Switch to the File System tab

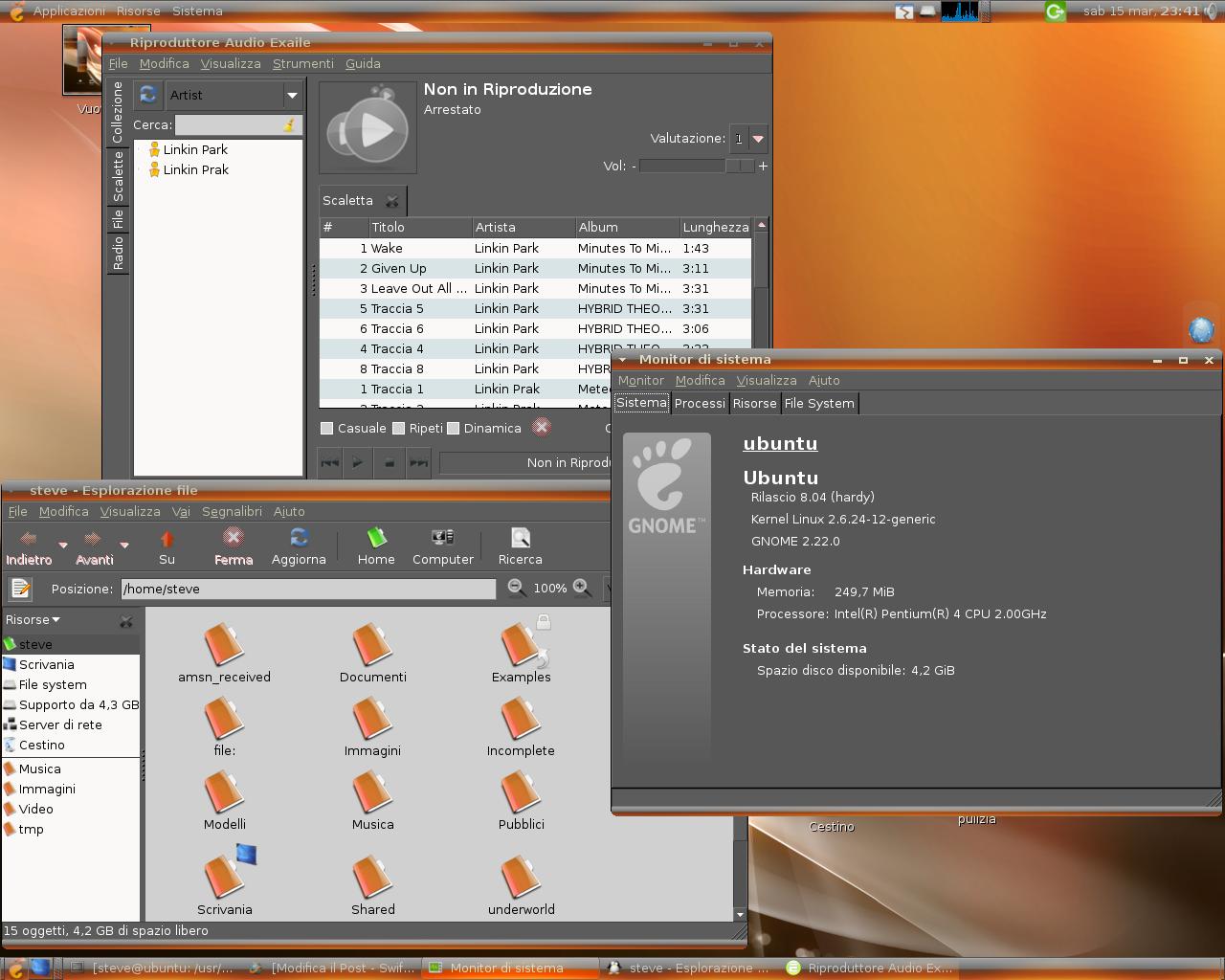click(819, 404)
